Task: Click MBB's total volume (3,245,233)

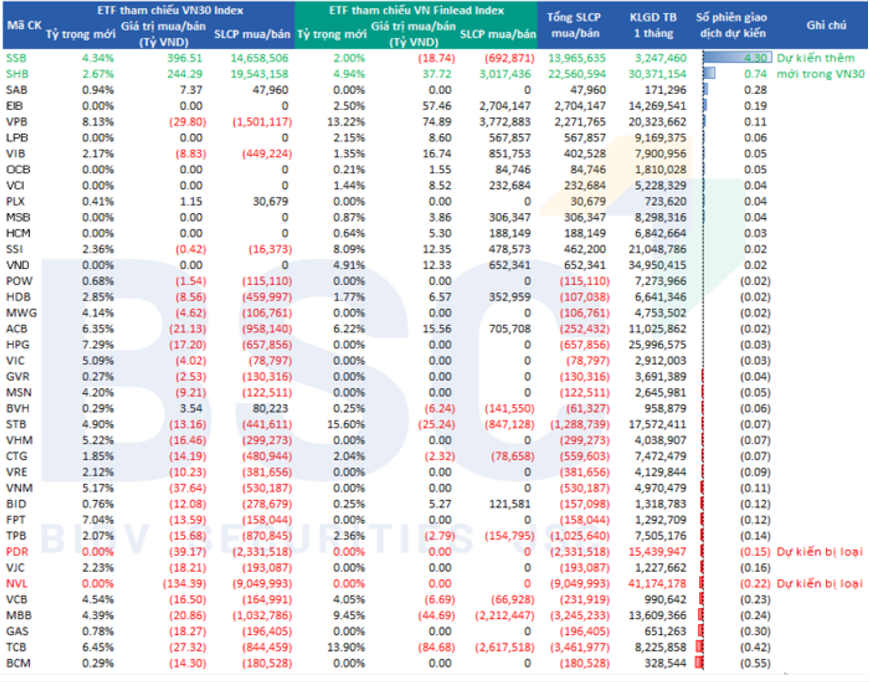Action: coord(580,616)
